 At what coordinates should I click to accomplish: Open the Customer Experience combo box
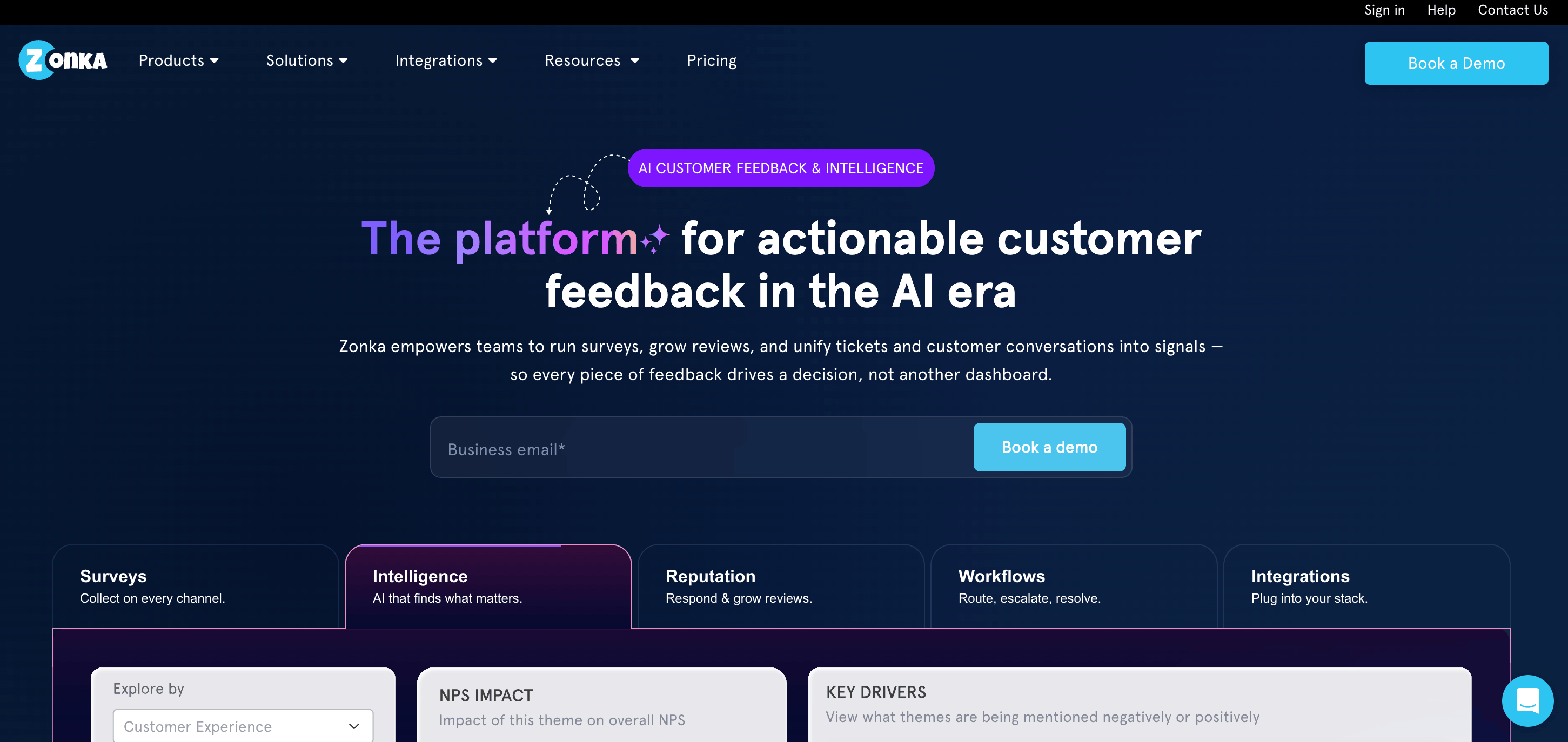(x=243, y=726)
